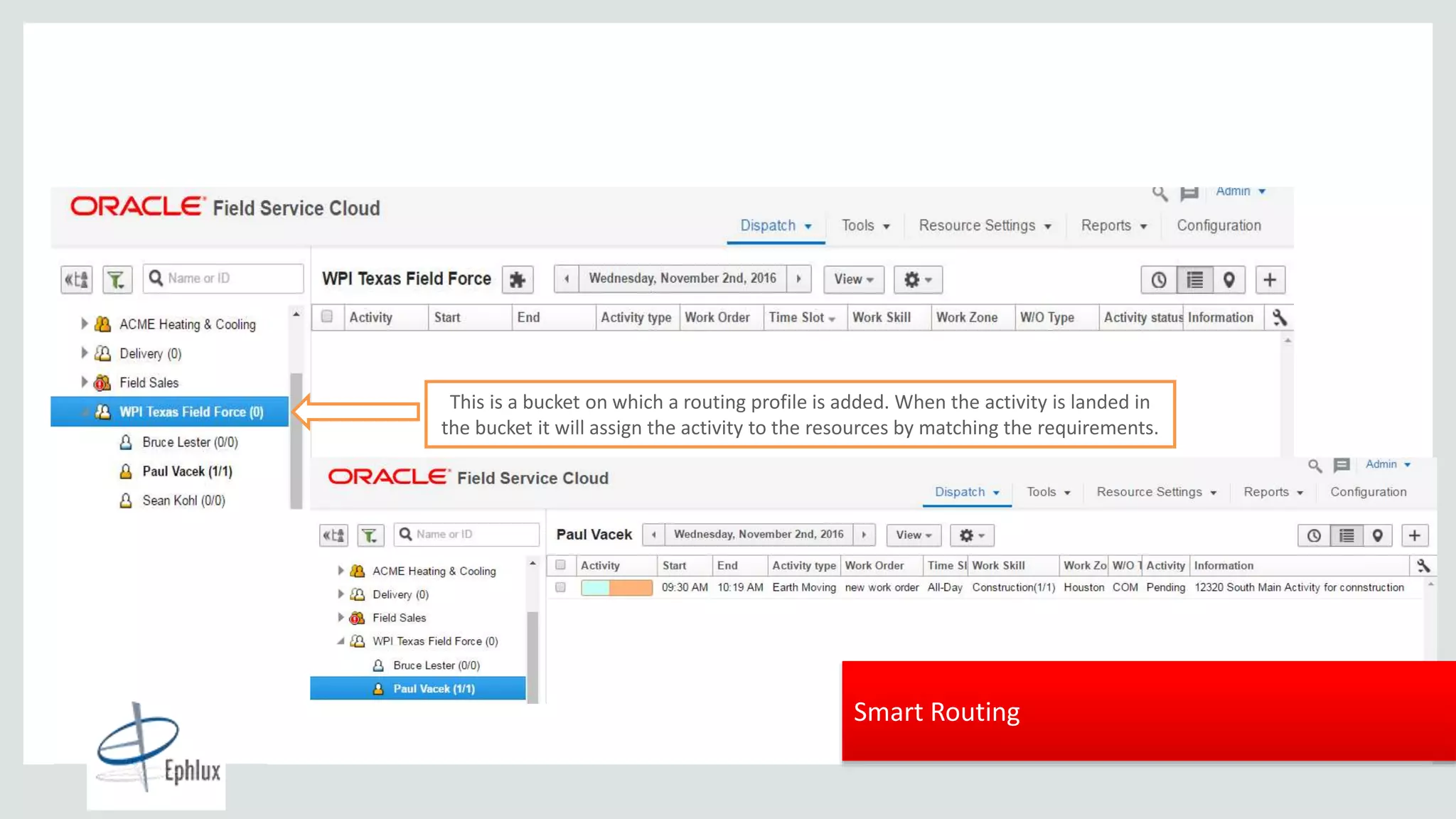Viewport: 1456px width, 819px height.
Task: Open Dispatch menu in upper navigation
Action: (776, 225)
